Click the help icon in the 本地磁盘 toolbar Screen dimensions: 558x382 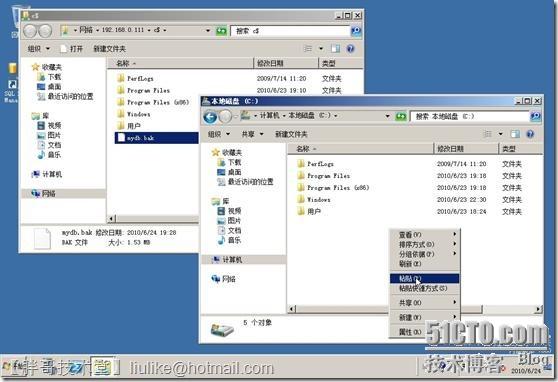click(530, 134)
